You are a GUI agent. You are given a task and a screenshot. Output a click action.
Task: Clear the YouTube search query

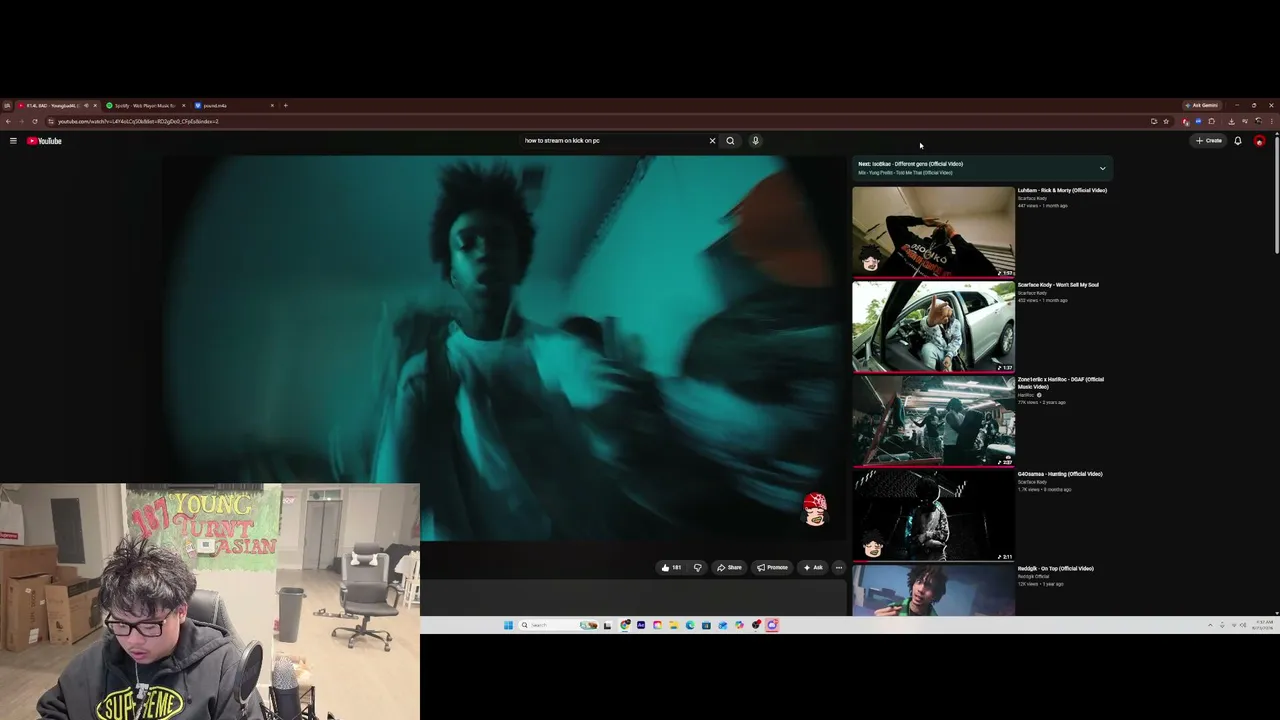(712, 141)
